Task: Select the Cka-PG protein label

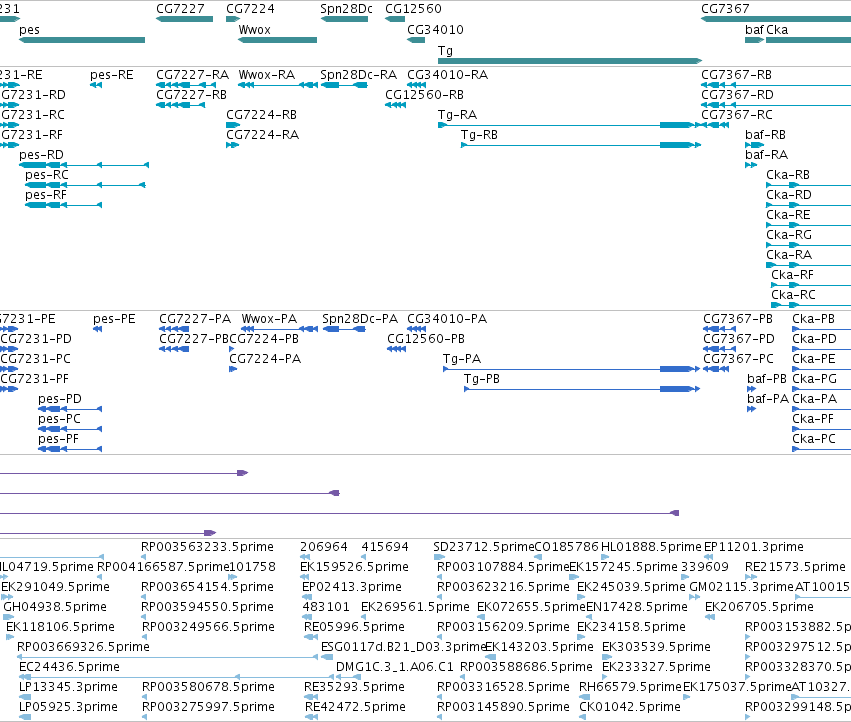Action: (815, 379)
